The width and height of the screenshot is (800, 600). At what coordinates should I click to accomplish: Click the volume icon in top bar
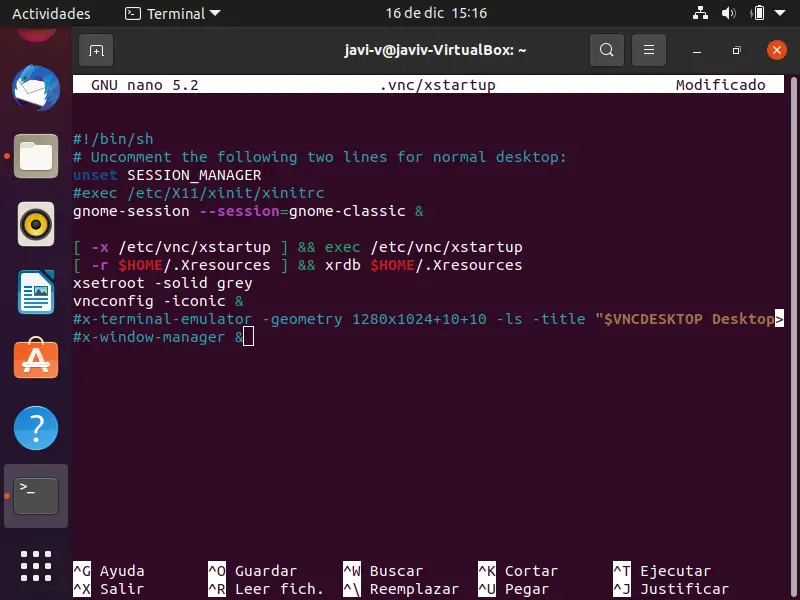727,14
